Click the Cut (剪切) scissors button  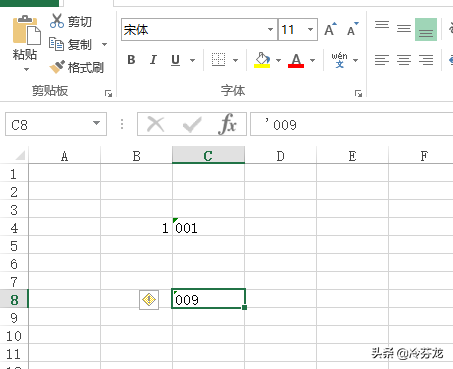(70, 22)
